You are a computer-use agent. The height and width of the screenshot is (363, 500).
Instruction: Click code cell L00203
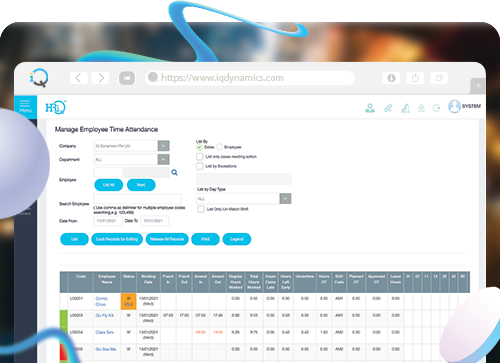(x=76, y=315)
